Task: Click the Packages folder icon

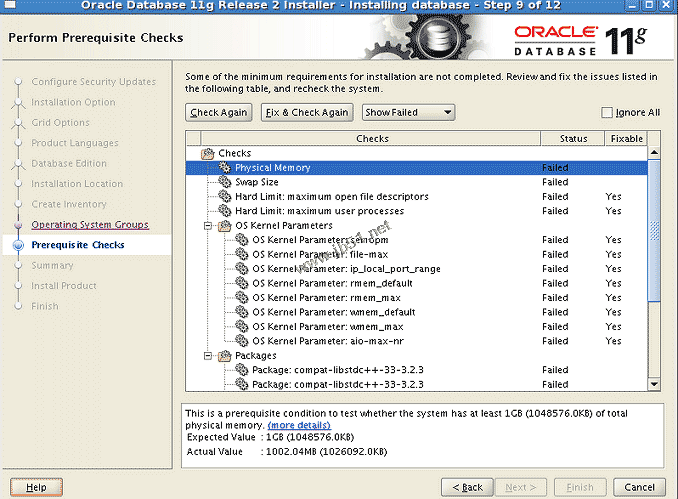Action: click(x=224, y=355)
